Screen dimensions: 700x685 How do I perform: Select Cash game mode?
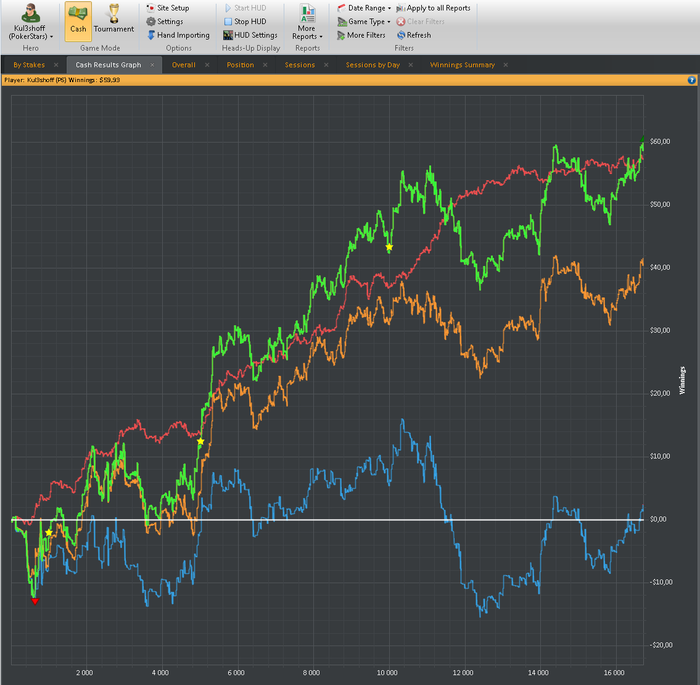click(x=78, y=21)
